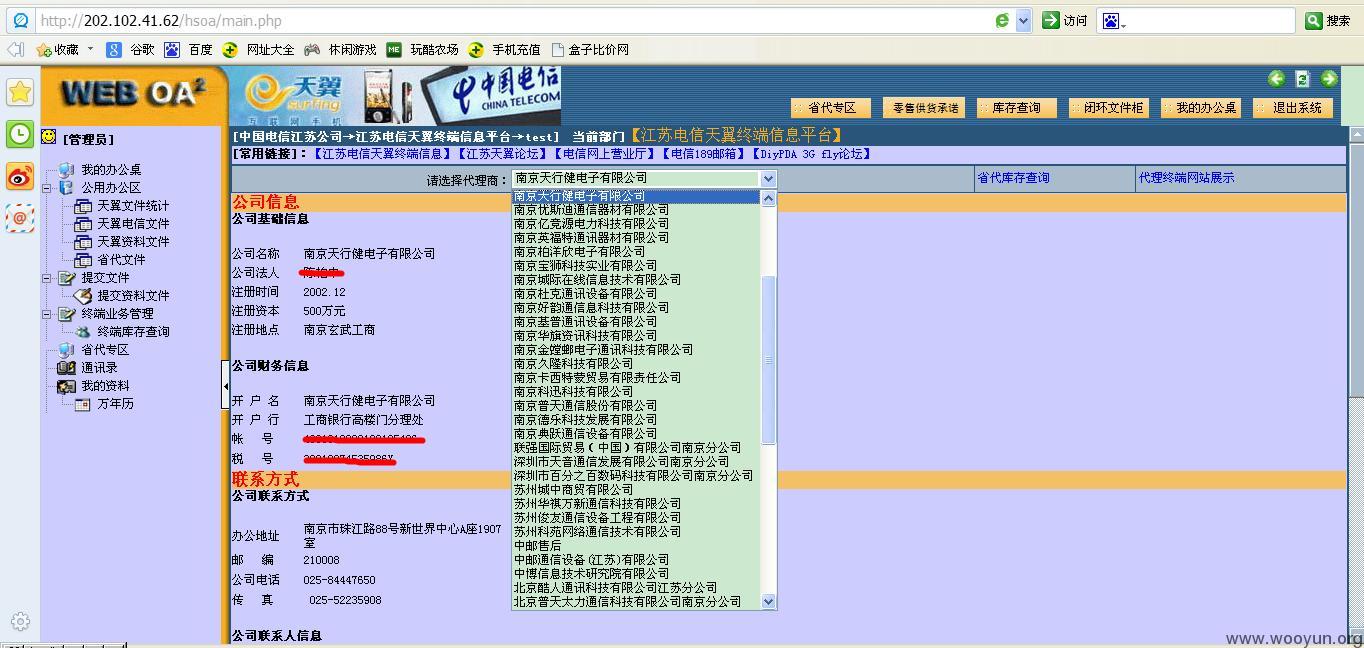Open 我的办公桌 in the tree

tap(111, 170)
